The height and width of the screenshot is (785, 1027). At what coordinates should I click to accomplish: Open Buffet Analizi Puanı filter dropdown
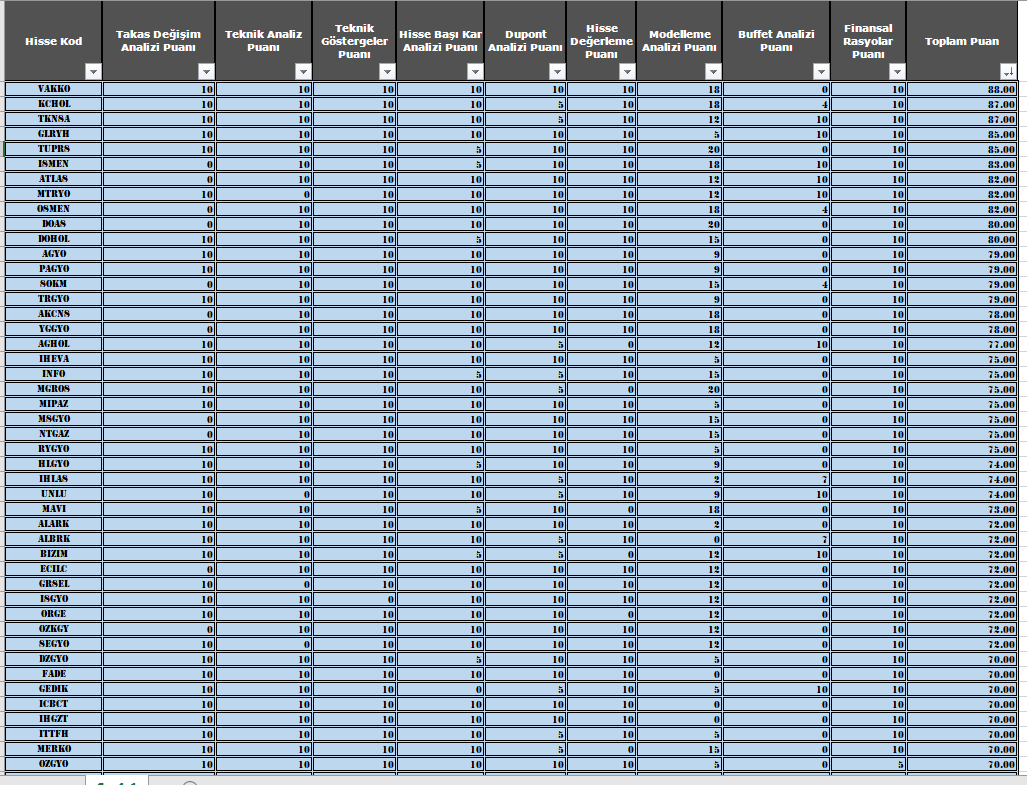point(821,71)
